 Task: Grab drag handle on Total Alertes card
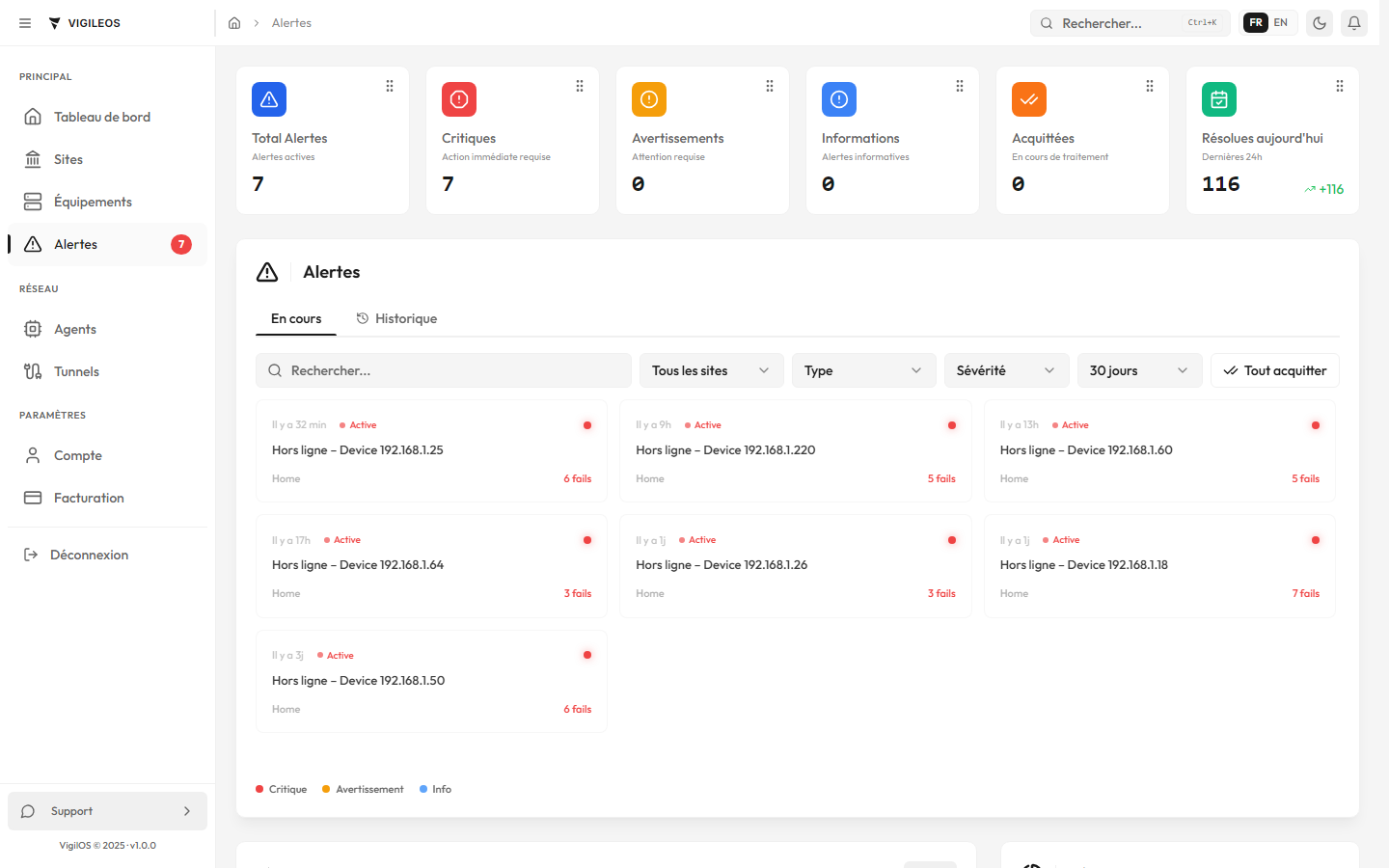[390, 86]
